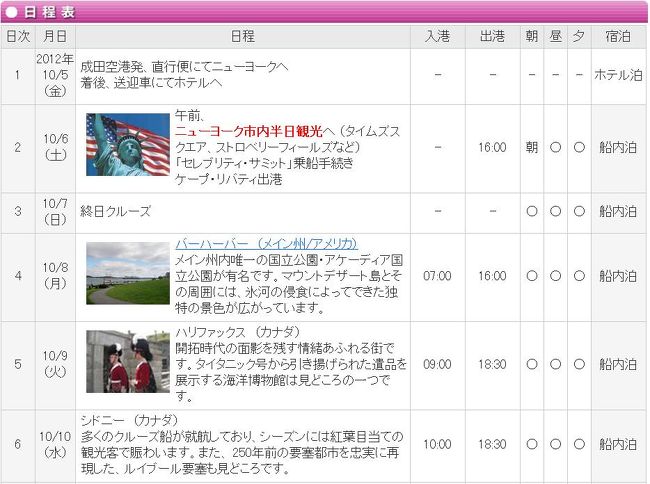This screenshot has height=484, width=650.
Task: Select the 昼 column header
Action: [555, 36]
